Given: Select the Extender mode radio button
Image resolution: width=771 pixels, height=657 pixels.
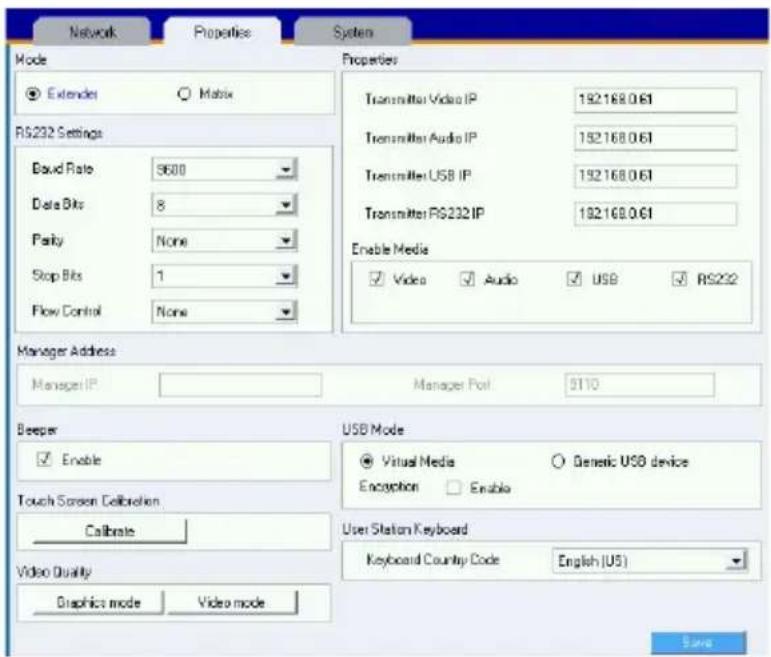Looking at the screenshot, I should point(33,93).
